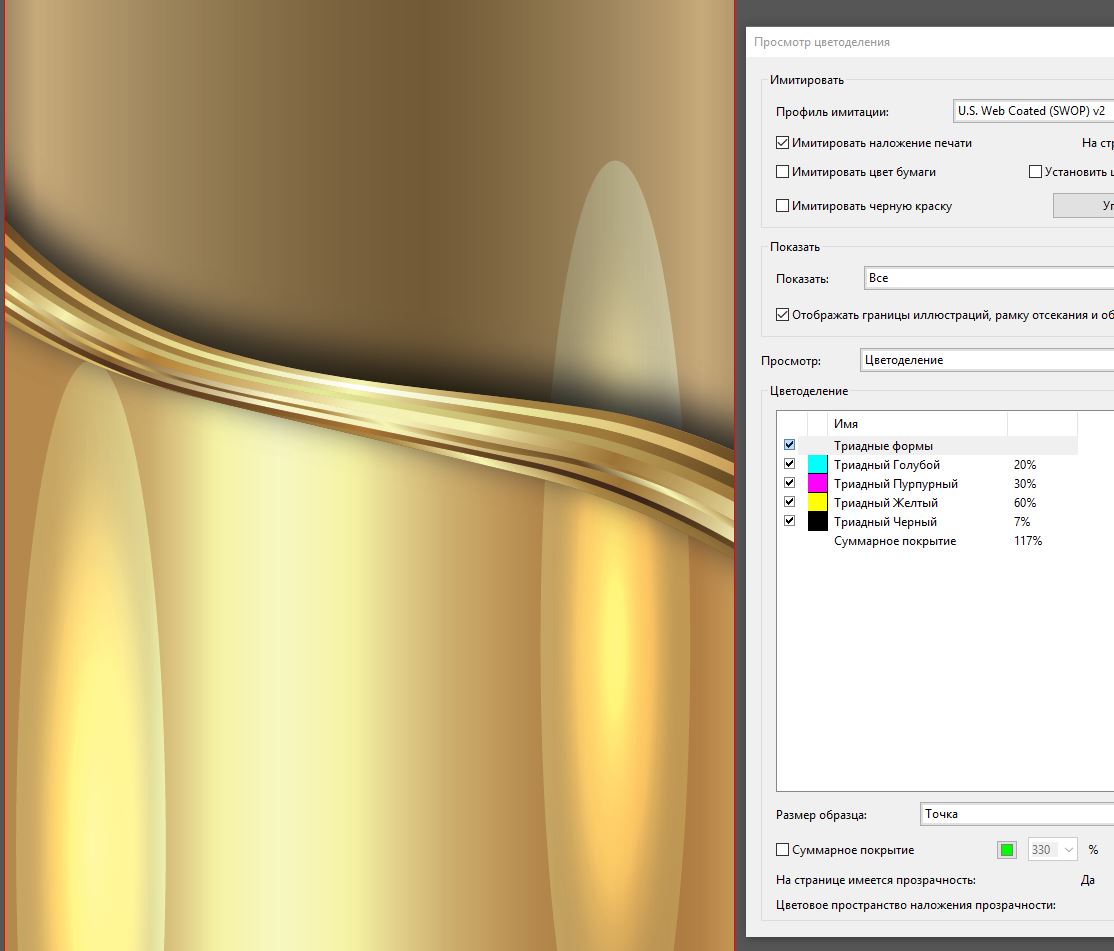Select the 'Триадный Пурпурный' row name
Screen dimensions: 1114x951
(x=896, y=484)
